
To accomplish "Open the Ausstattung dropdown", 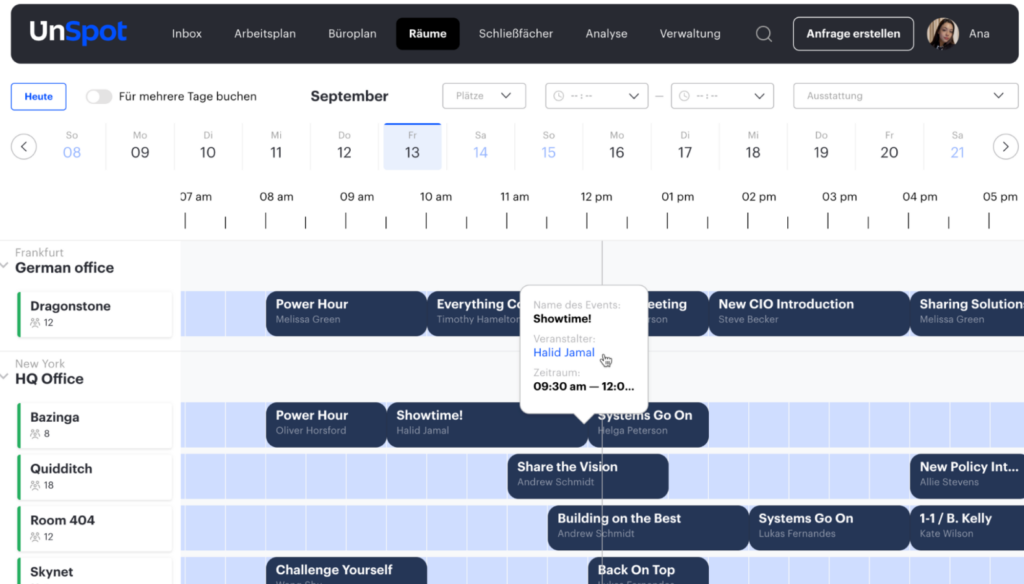I will [905, 96].
